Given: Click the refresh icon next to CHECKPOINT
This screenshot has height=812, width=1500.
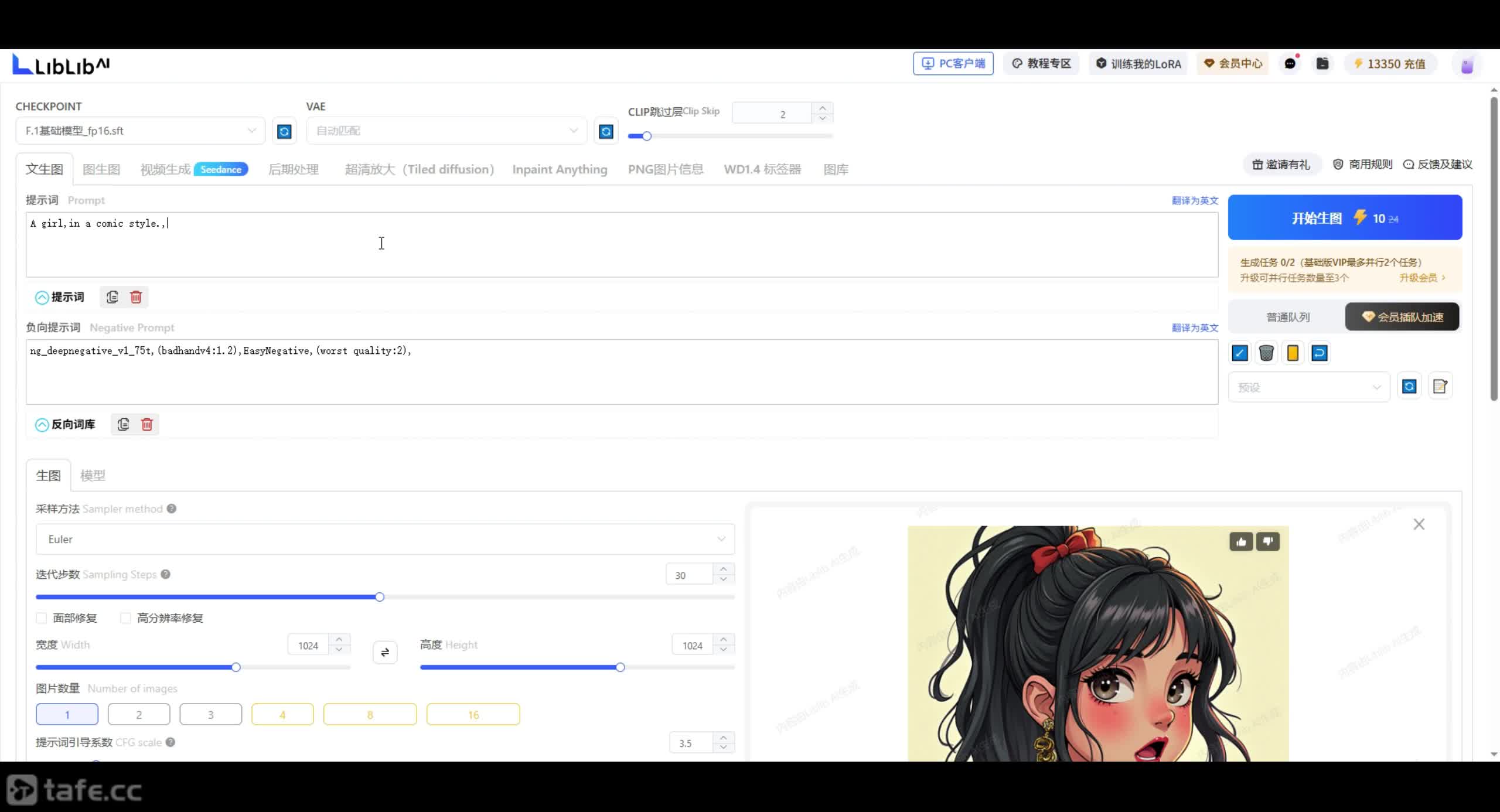Looking at the screenshot, I should [284, 131].
